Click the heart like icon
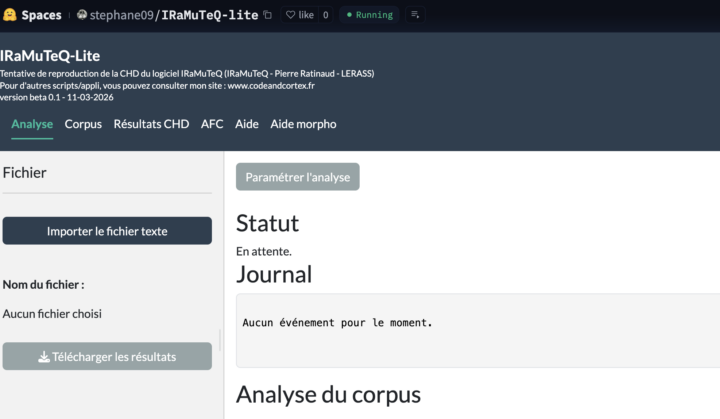The height and width of the screenshot is (419, 720). pos(291,15)
